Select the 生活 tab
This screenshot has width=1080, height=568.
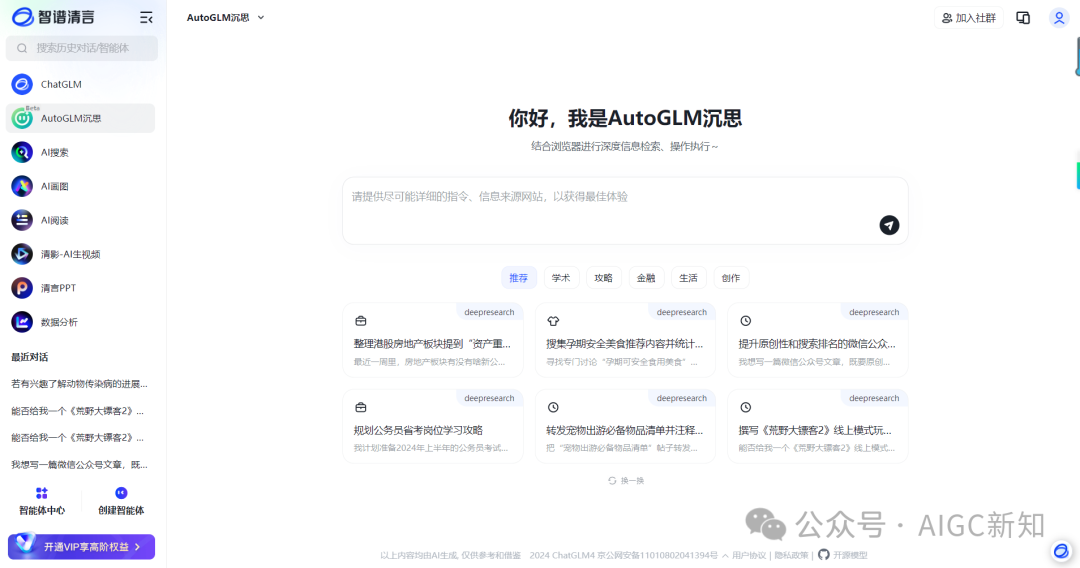689,278
